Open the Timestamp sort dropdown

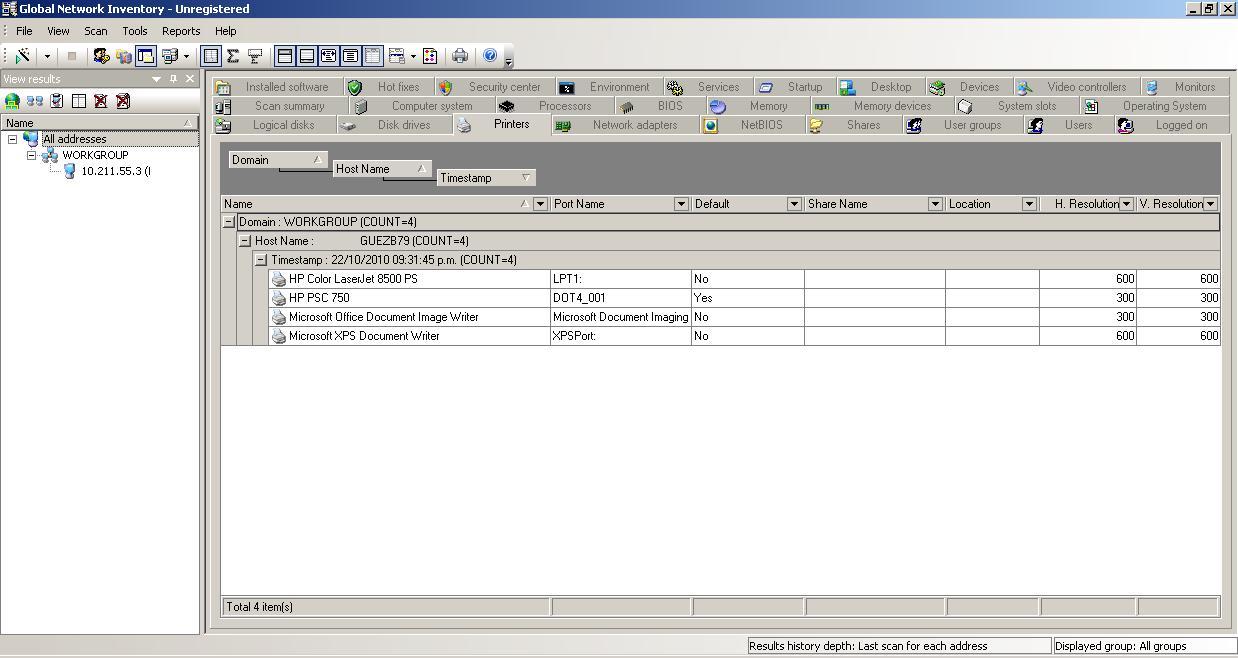tap(527, 177)
